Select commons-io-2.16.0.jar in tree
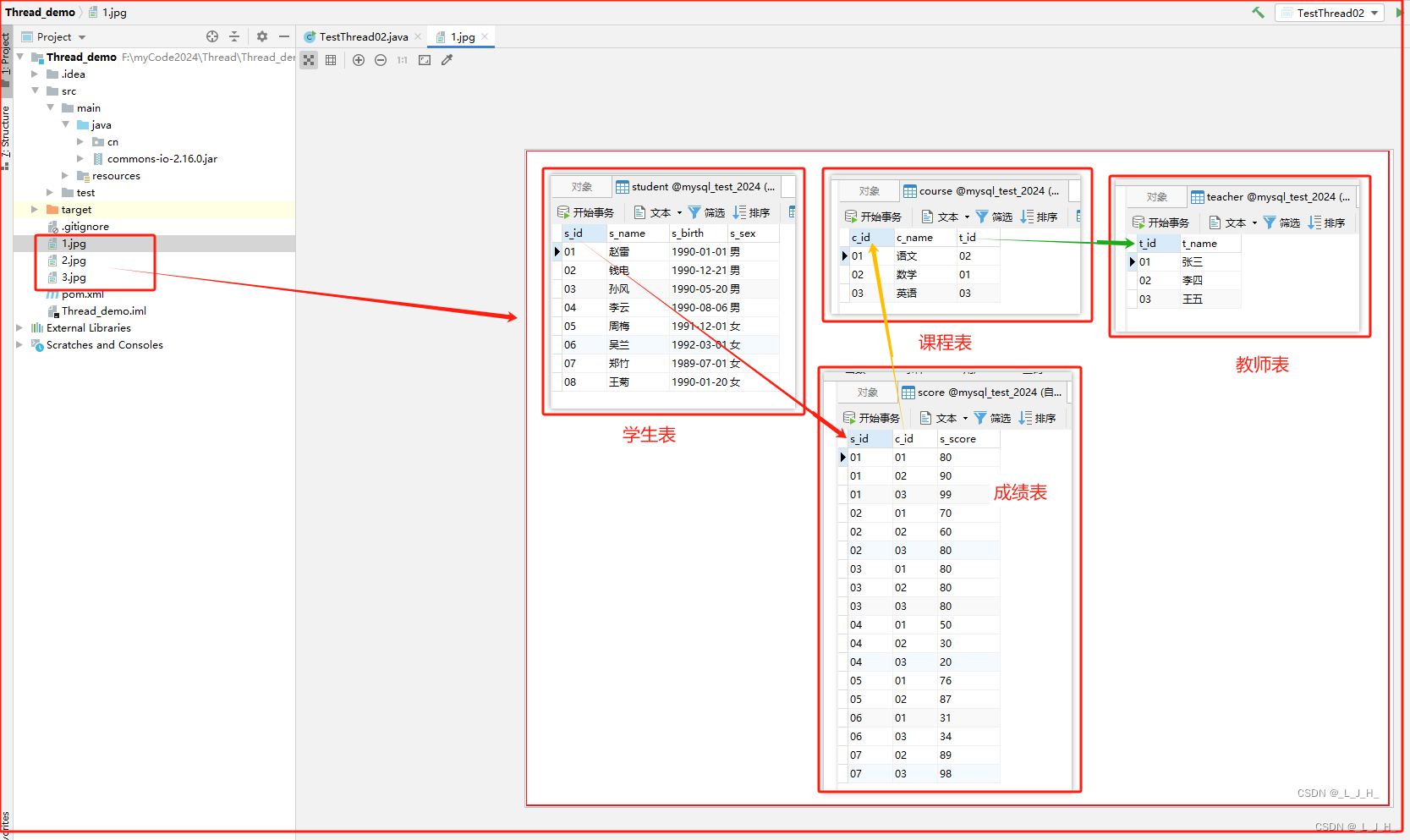The width and height of the screenshot is (1410, 840). 162,158
